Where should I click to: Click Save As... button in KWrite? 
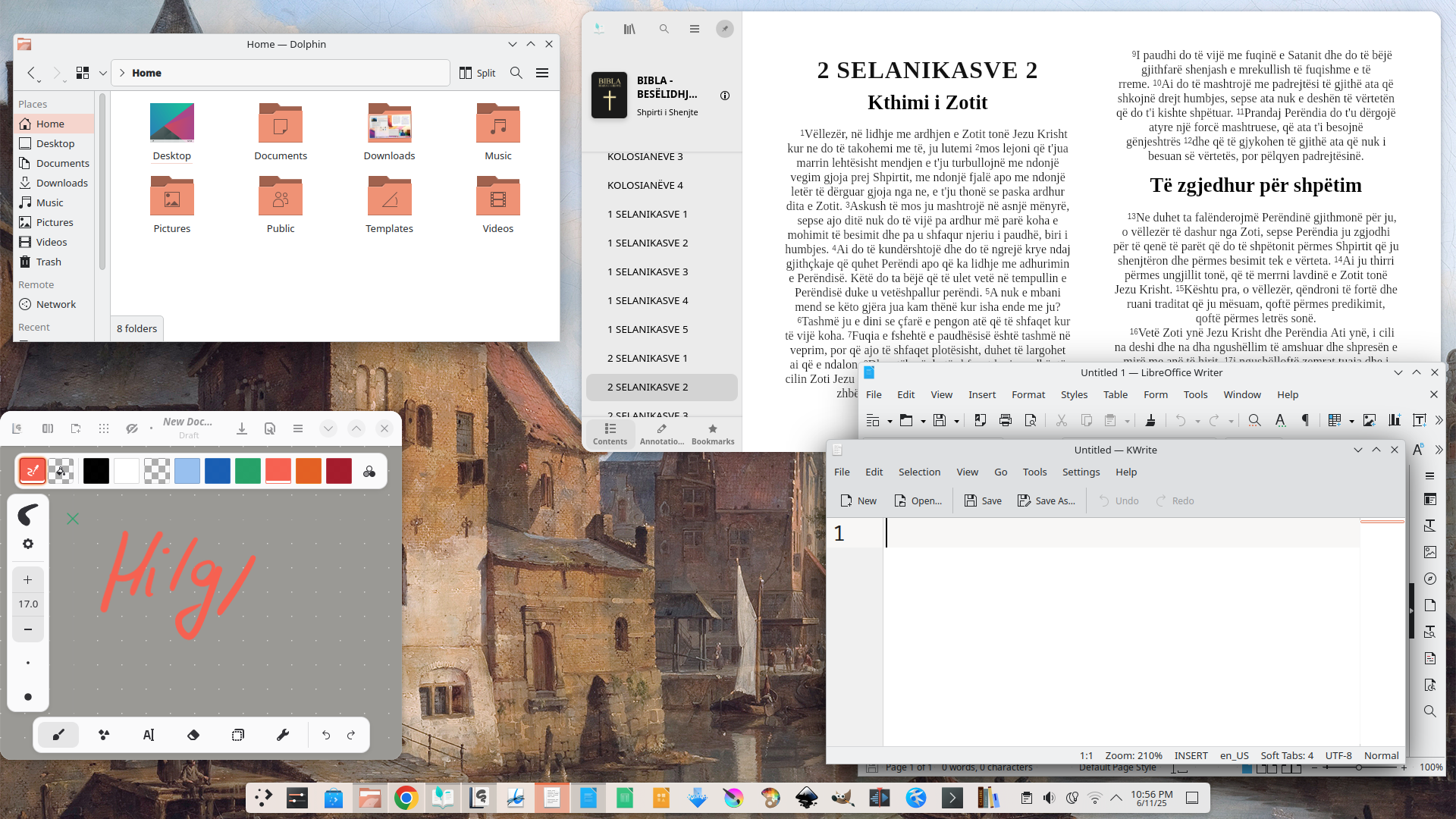(1046, 500)
